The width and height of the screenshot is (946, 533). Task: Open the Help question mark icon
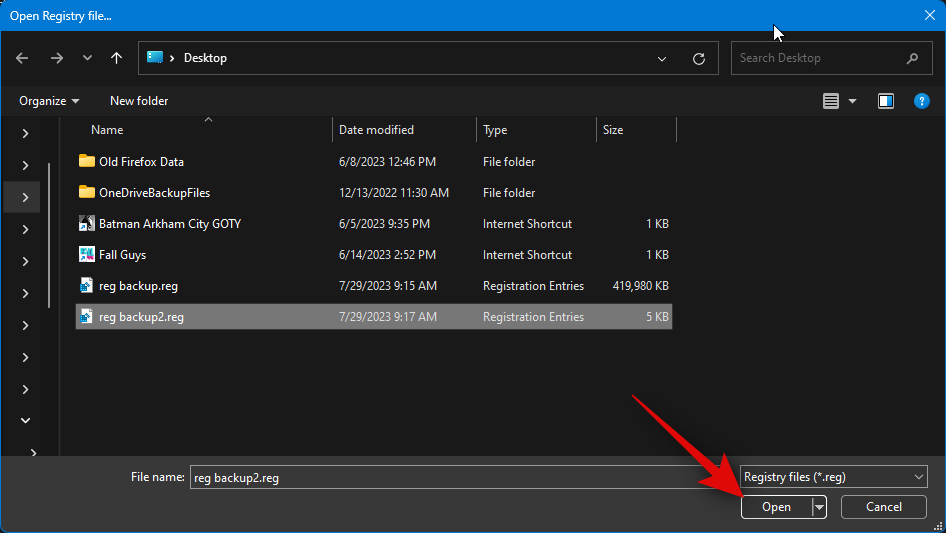(922, 101)
